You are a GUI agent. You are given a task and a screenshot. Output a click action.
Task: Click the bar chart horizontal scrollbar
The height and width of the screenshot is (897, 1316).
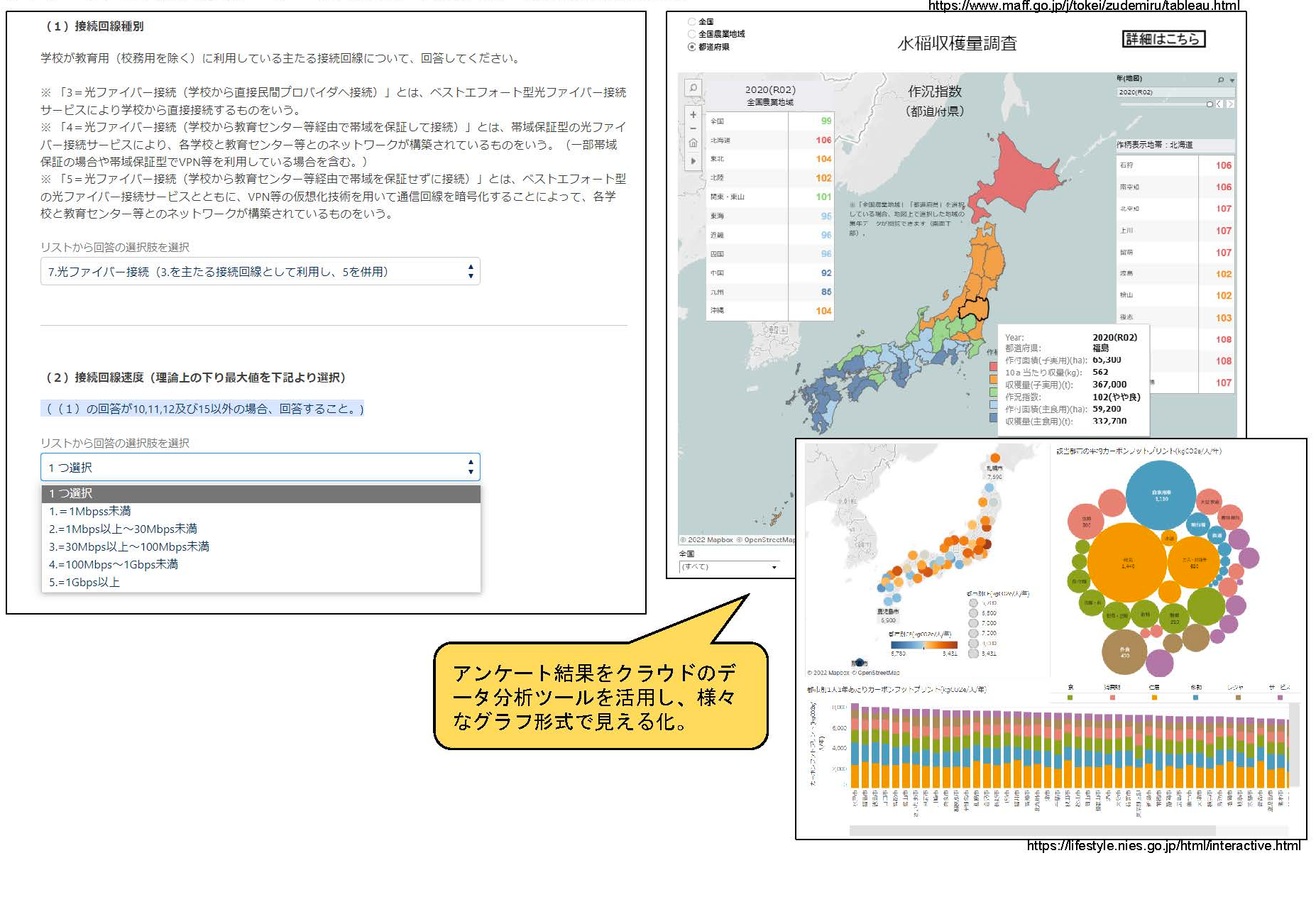tap(1033, 830)
